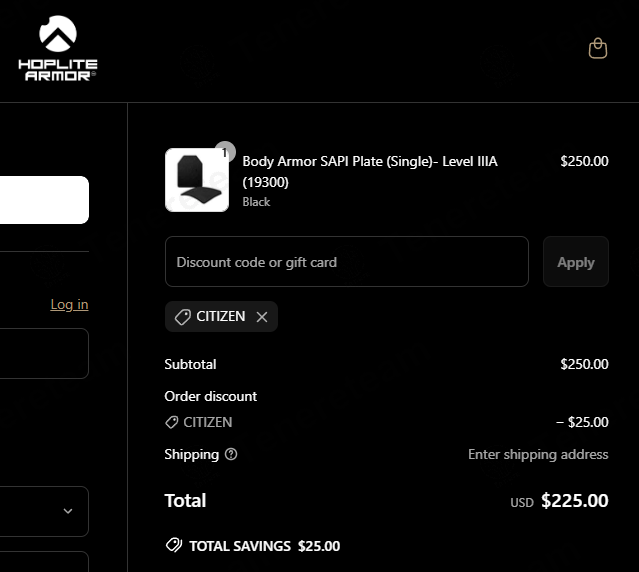Viewport: 639px width, 572px height.
Task: Click the quantity badge on the product image
Action: 225,153
